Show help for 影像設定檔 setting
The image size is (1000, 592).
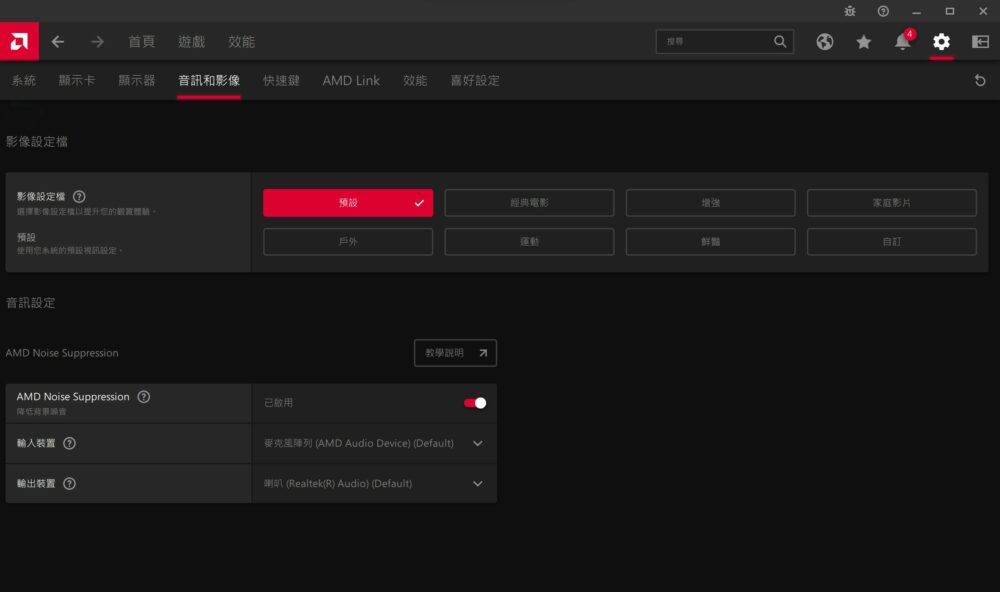click(x=79, y=196)
